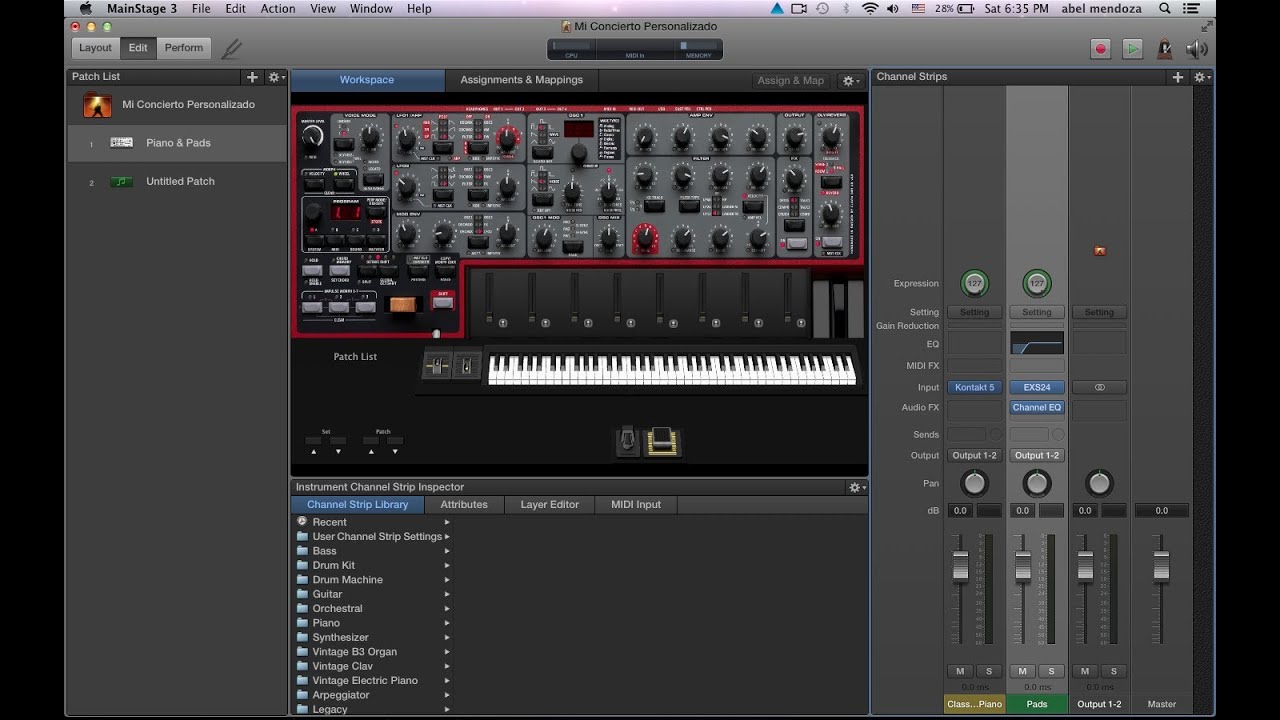The image size is (1280, 720).
Task: Click the Pan knob on Class...Piano strip
Action: pyautogui.click(x=974, y=483)
